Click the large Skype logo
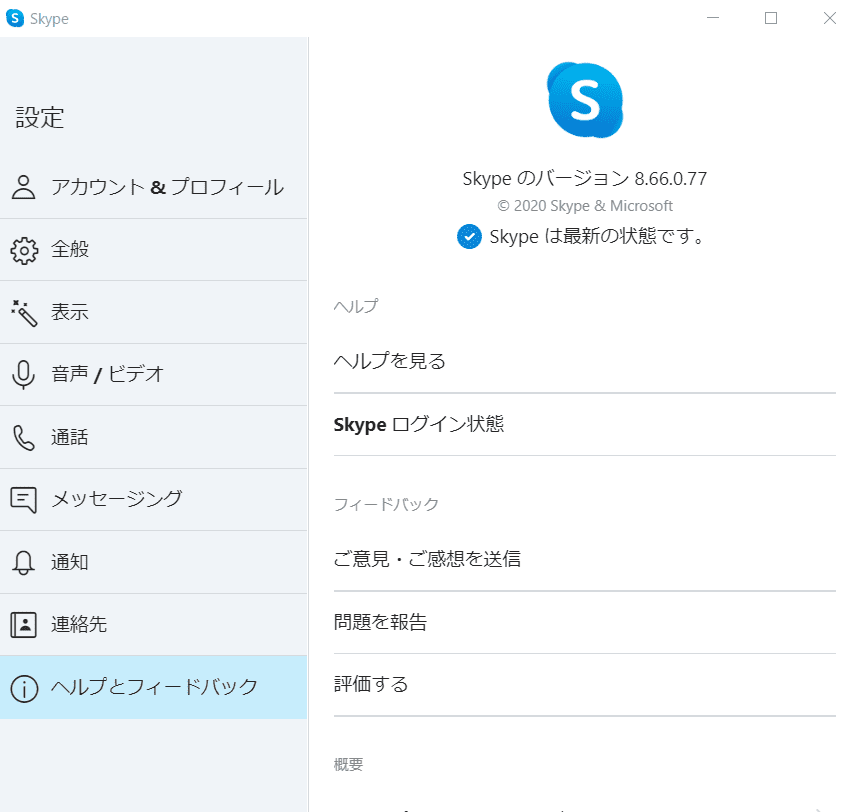 (585, 100)
